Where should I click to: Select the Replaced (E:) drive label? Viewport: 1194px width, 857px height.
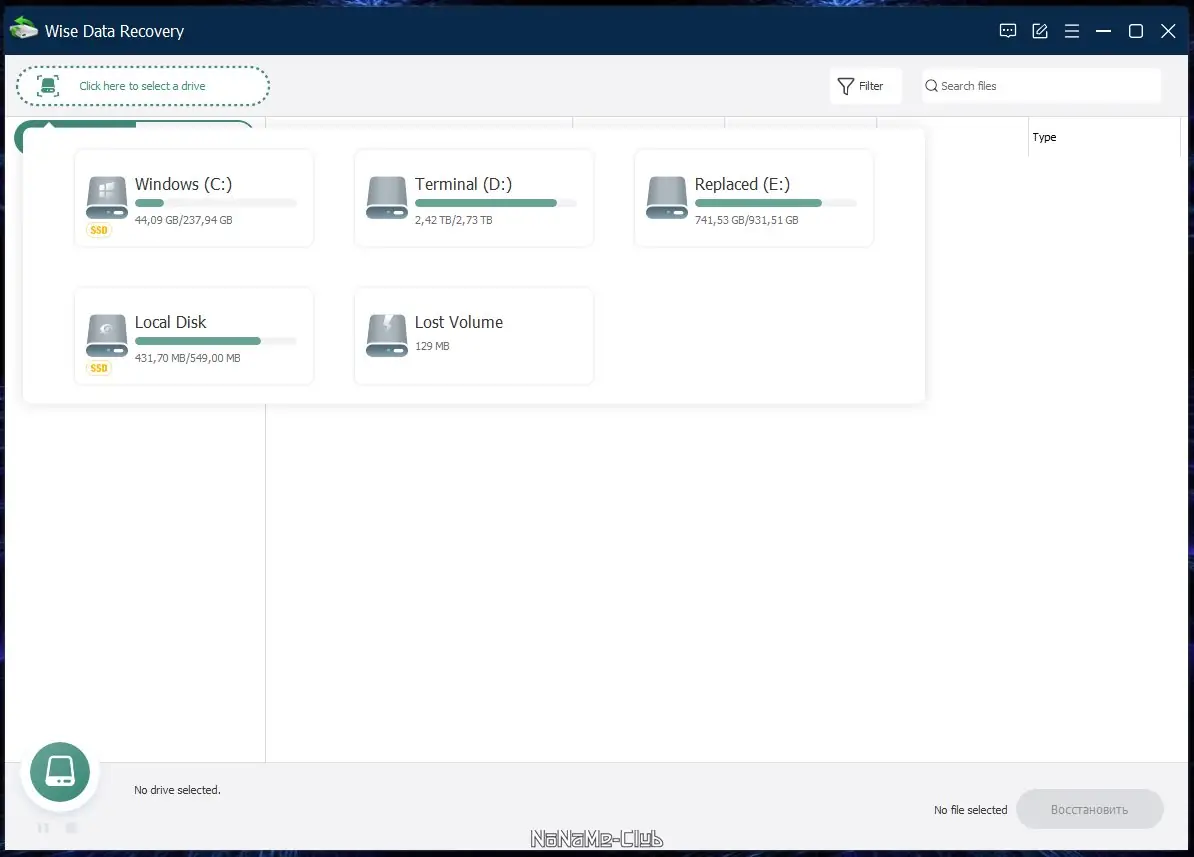[742, 184]
